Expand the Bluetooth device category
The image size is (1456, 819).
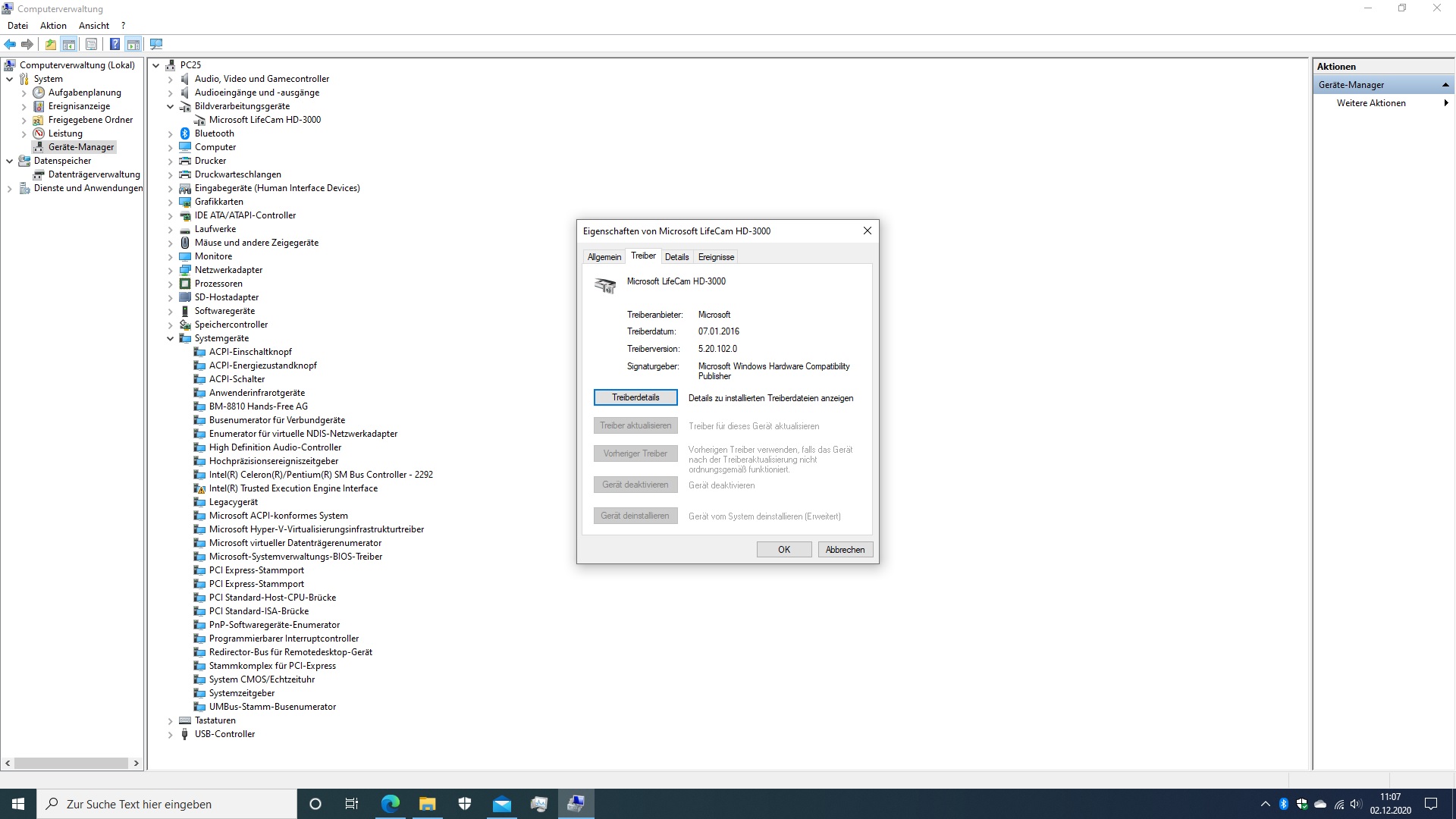tap(171, 134)
